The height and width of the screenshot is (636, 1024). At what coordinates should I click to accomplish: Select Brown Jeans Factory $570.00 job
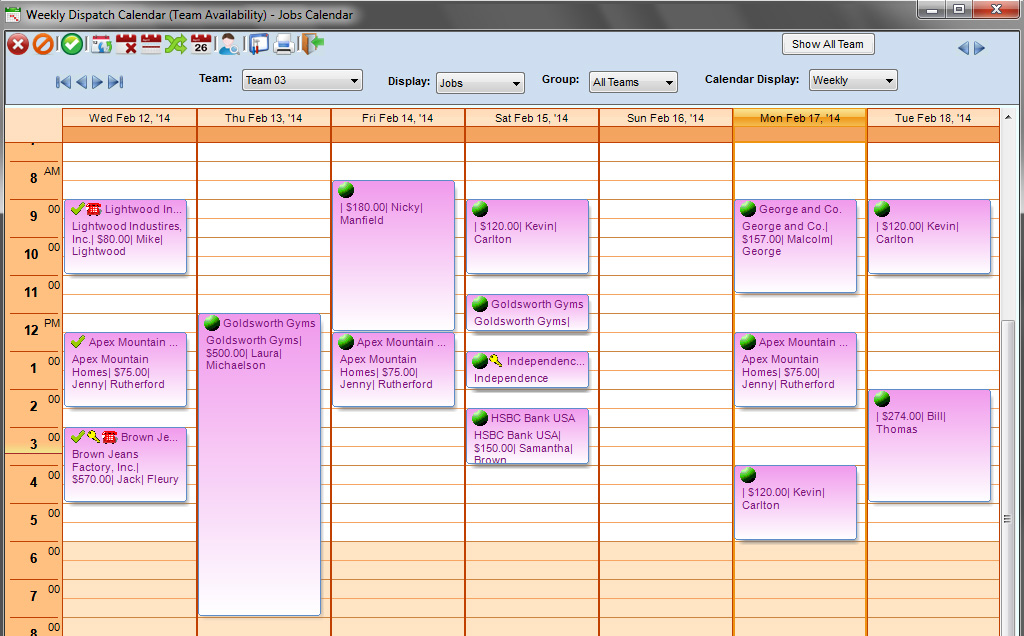(125, 465)
